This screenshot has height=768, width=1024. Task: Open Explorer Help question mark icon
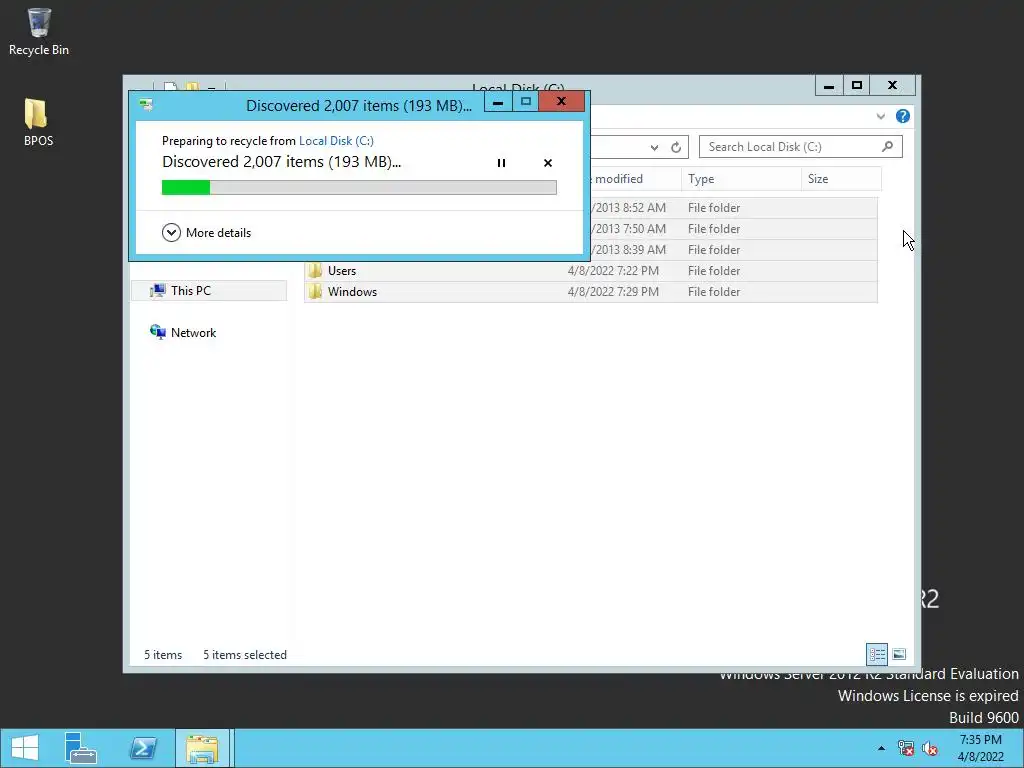click(x=903, y=116)
